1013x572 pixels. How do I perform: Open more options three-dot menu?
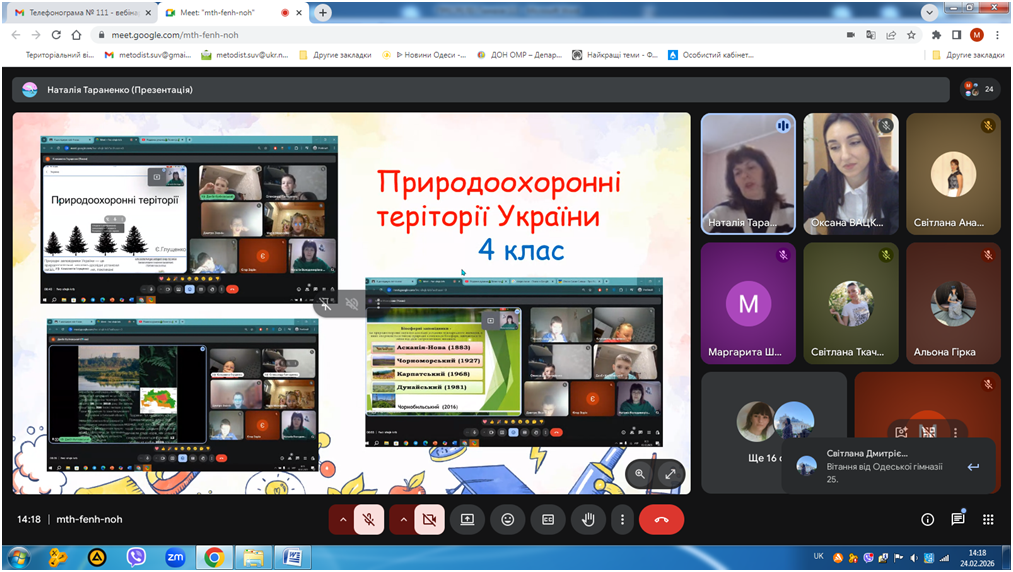(x=623, y=520)
